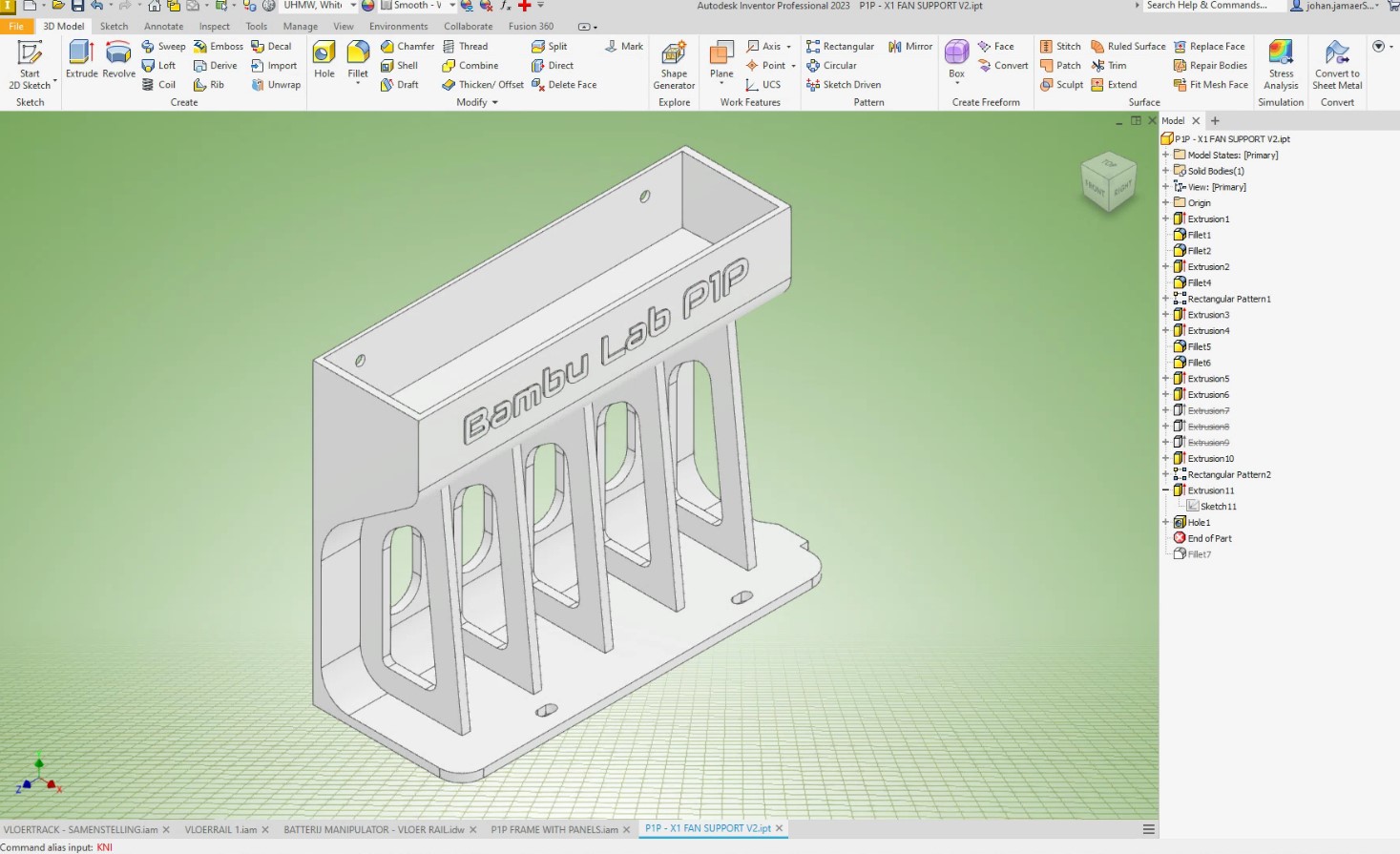Open the P1P FRAME WITH PANELS.iam document tab
The image size is (1400, 854).
[x=554, y=829]
